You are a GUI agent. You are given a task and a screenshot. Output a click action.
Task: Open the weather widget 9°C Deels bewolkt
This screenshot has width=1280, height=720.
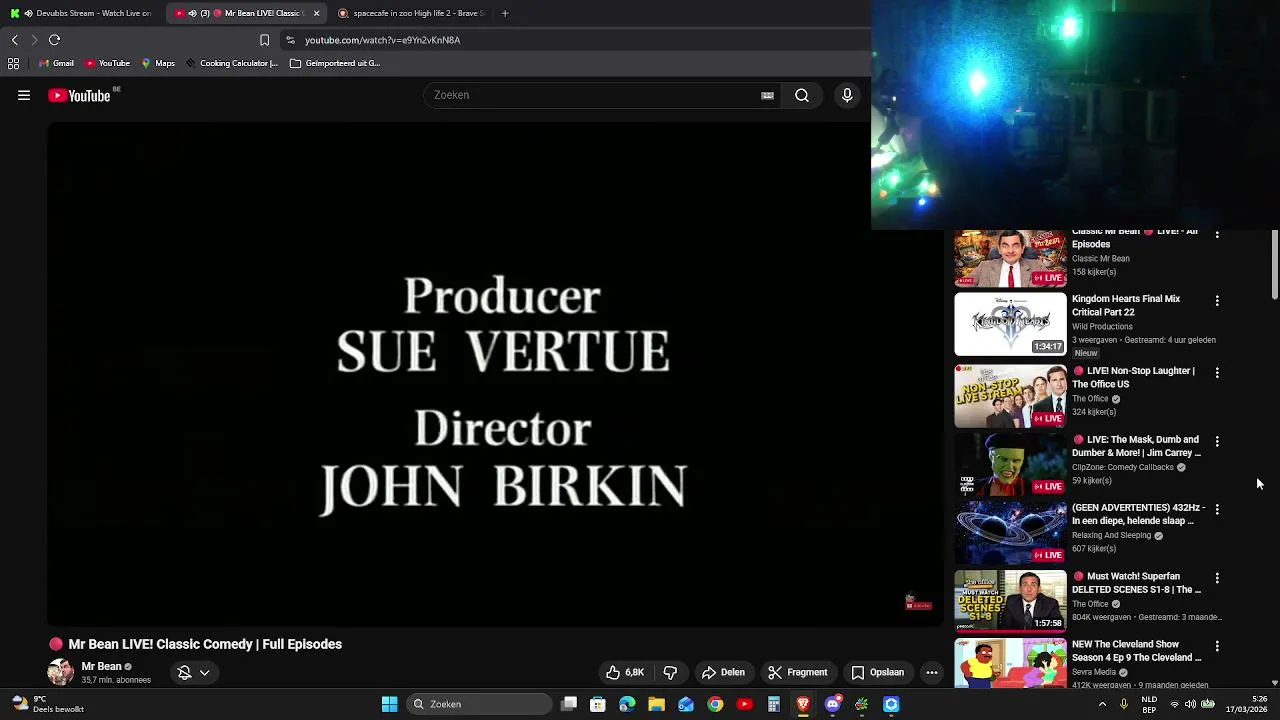click(48, 704)
